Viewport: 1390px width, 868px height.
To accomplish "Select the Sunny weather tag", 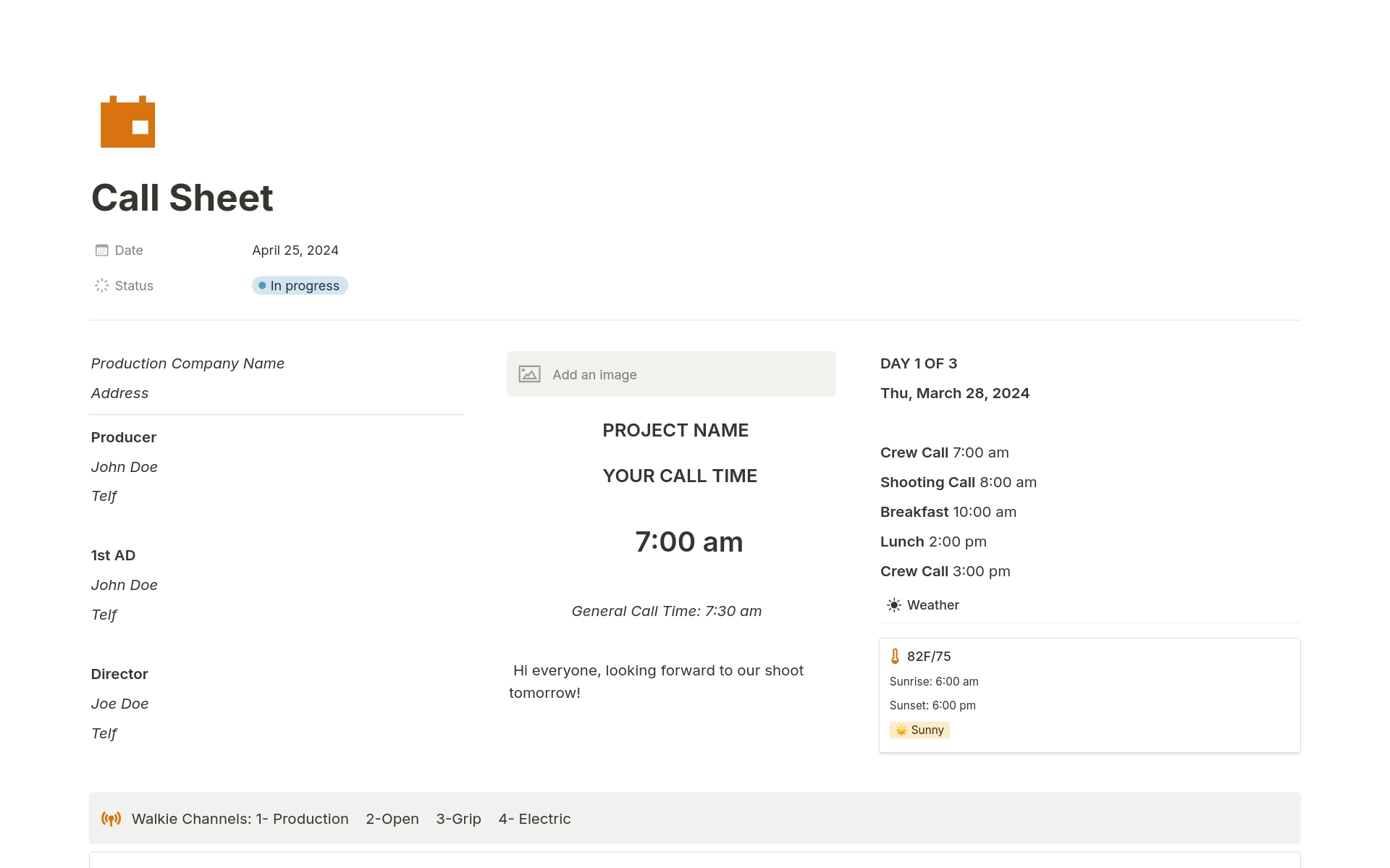I will (919, 730).
